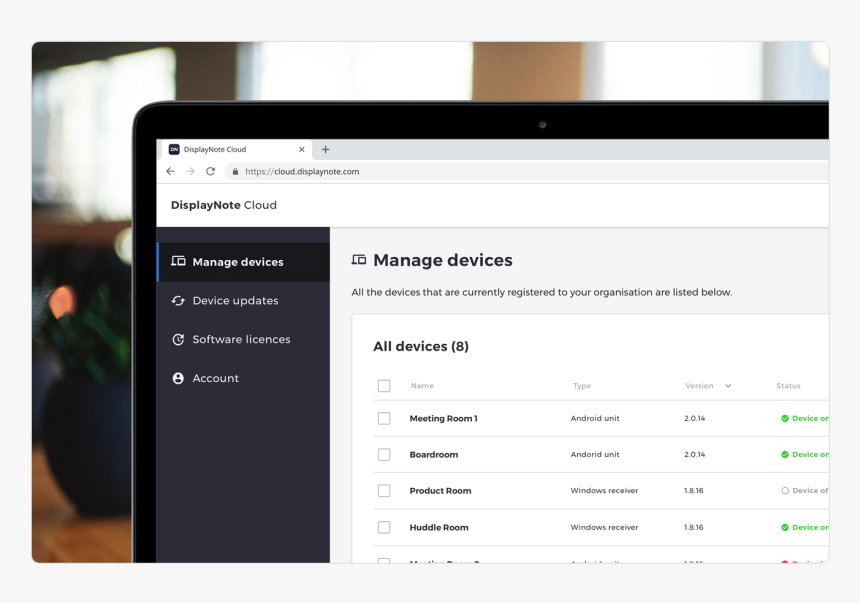This screenshot has height=603, width=860.
Task: Focus the address bar with cloud.displaynote.com
Action: [x=527, y=171]
